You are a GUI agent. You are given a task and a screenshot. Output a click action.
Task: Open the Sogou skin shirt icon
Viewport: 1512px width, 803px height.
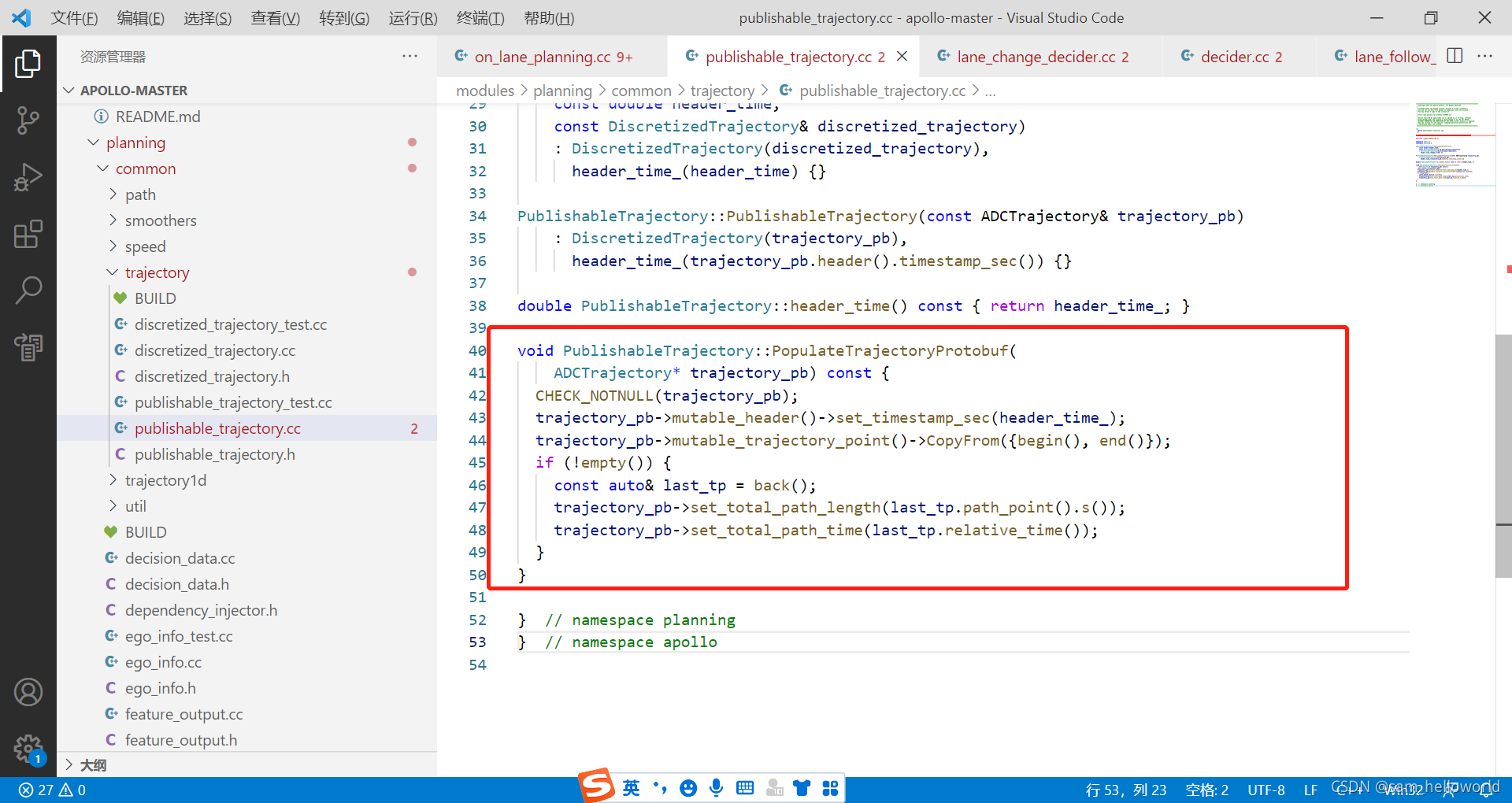[x=802, y=788]
